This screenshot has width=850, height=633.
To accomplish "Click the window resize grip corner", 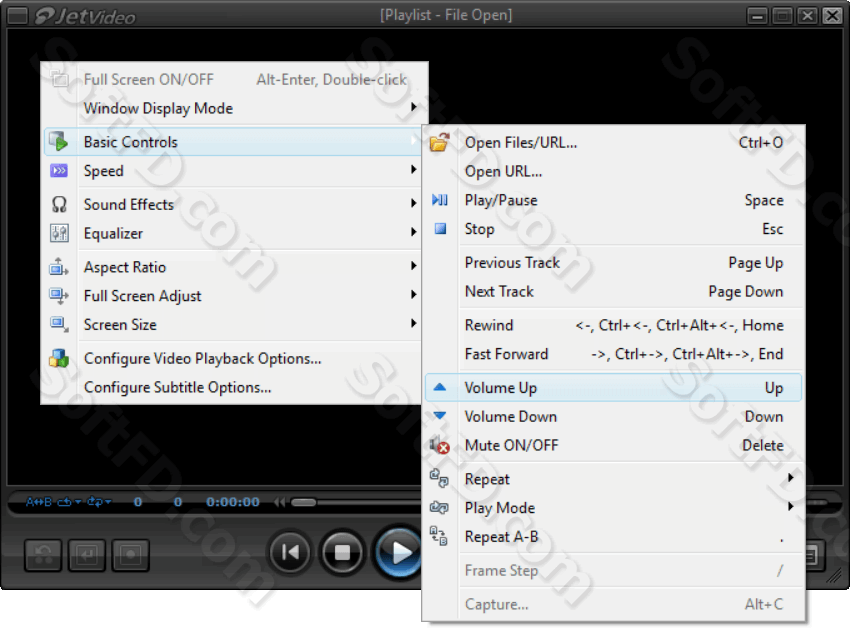I will (834, 576).
